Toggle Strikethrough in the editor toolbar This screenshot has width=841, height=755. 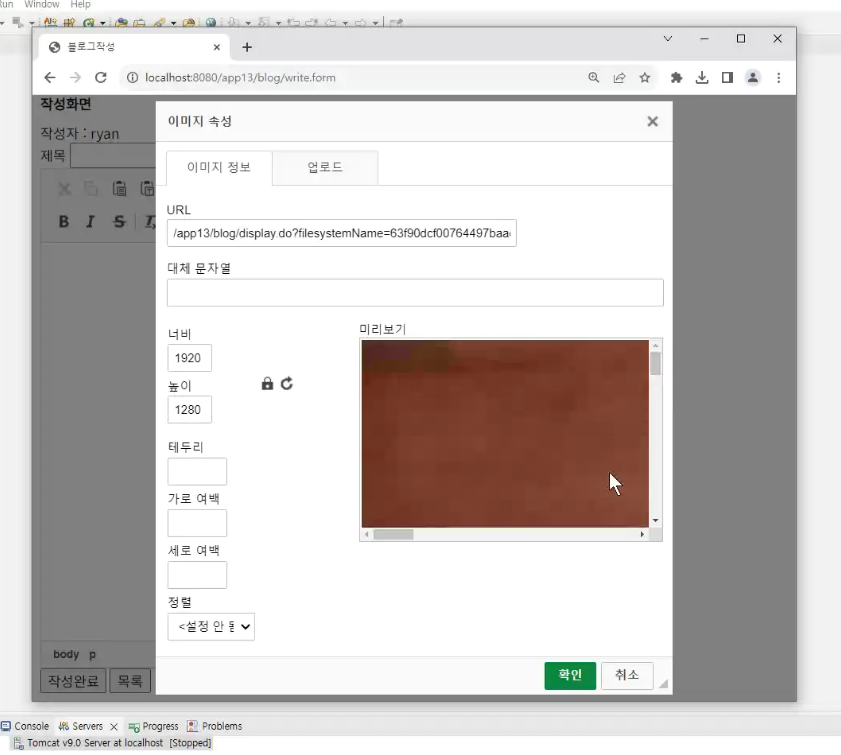point(119,221)
